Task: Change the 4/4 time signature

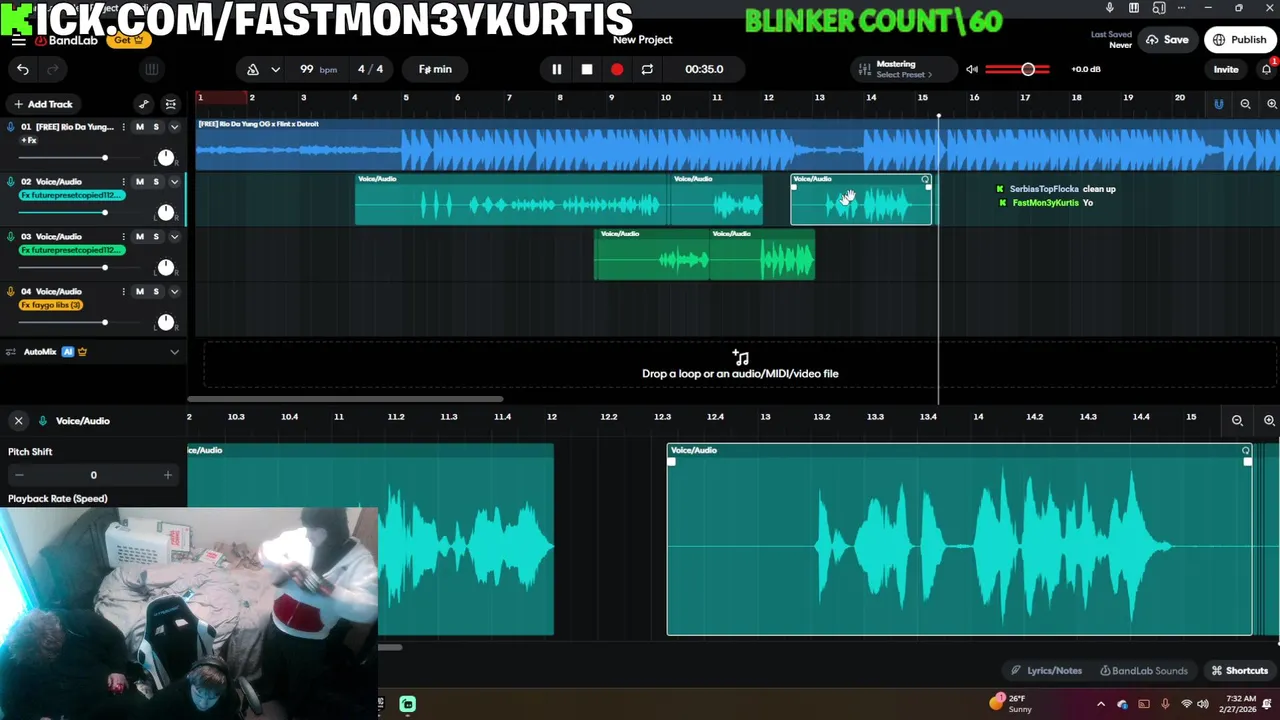Action: tap(371, 69)
